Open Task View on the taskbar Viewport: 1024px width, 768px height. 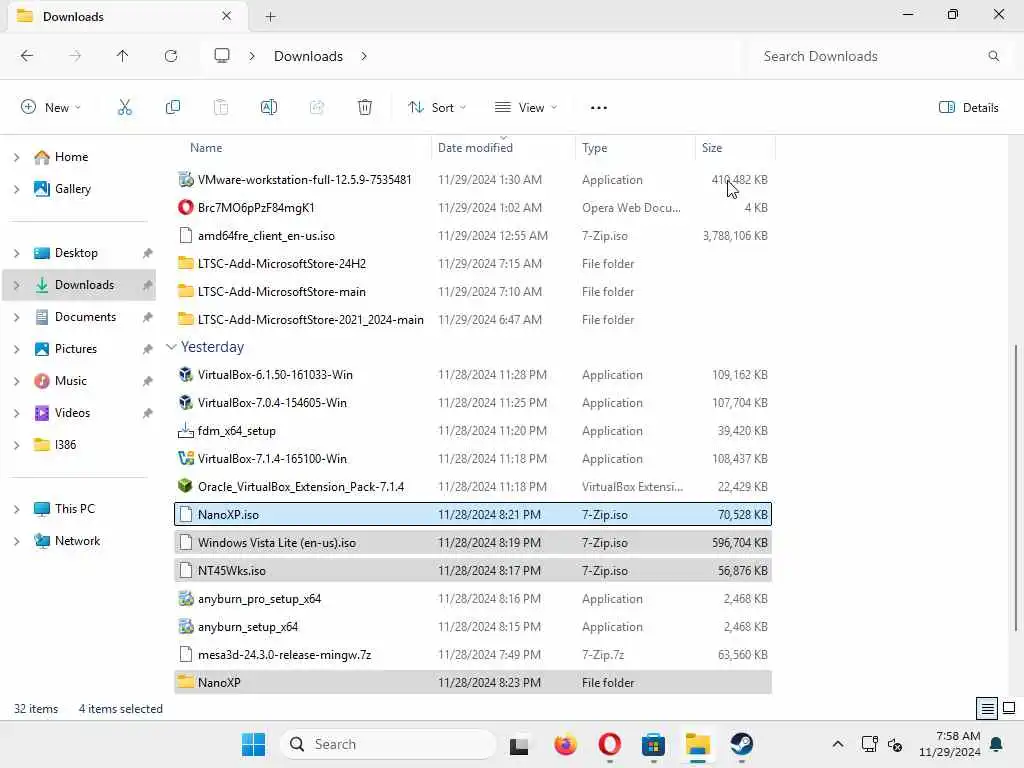coord(519,745)
